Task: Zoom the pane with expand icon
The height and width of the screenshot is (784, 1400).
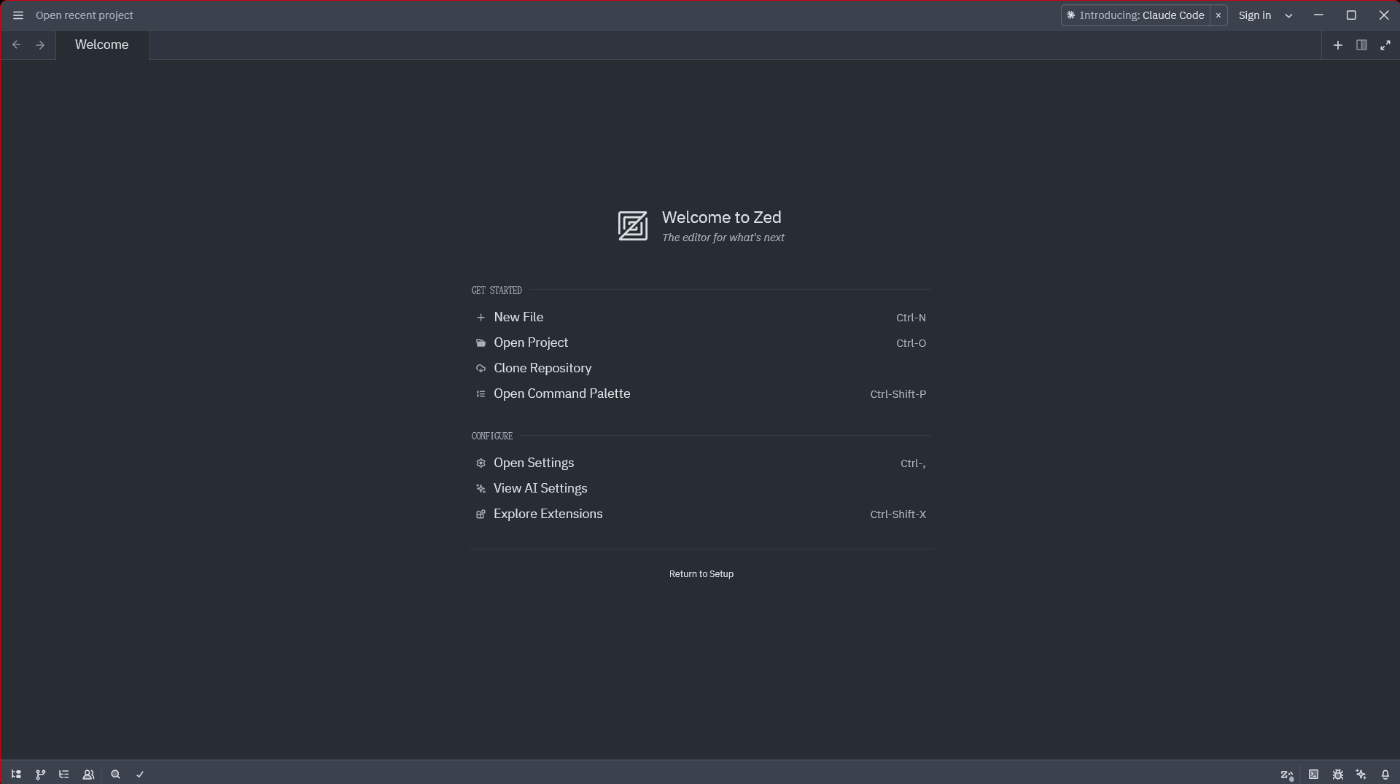Action: coord(1385,45)
